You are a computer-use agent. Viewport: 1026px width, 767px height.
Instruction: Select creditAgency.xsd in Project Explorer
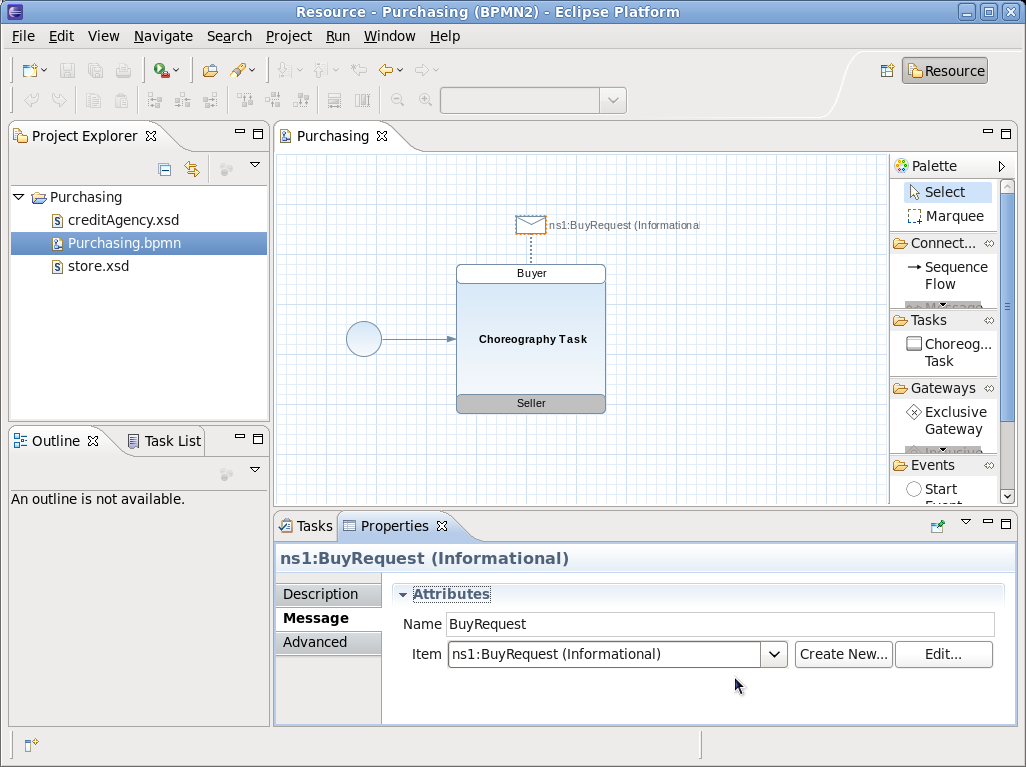coord(123,221)
